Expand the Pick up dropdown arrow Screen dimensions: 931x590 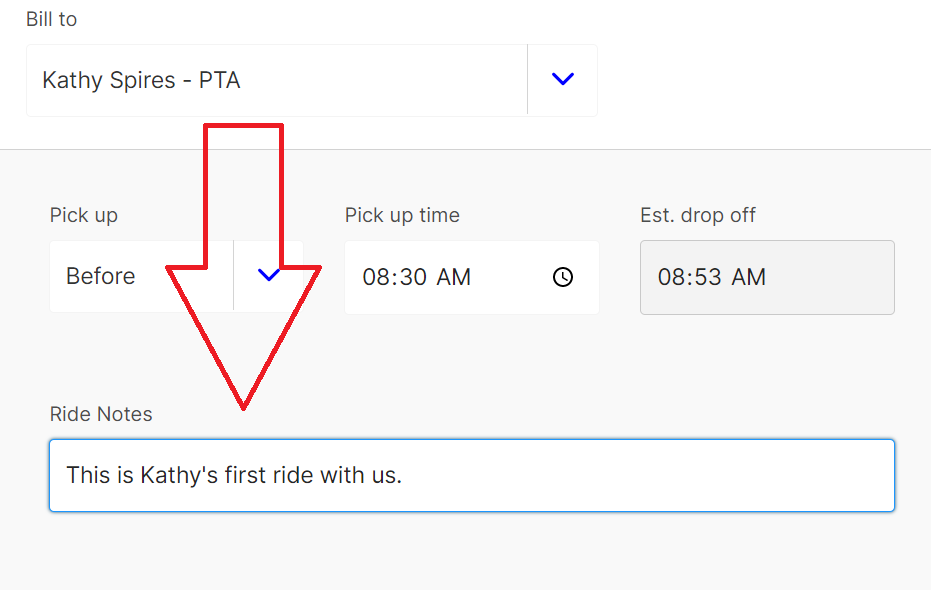tap(268, 276)
